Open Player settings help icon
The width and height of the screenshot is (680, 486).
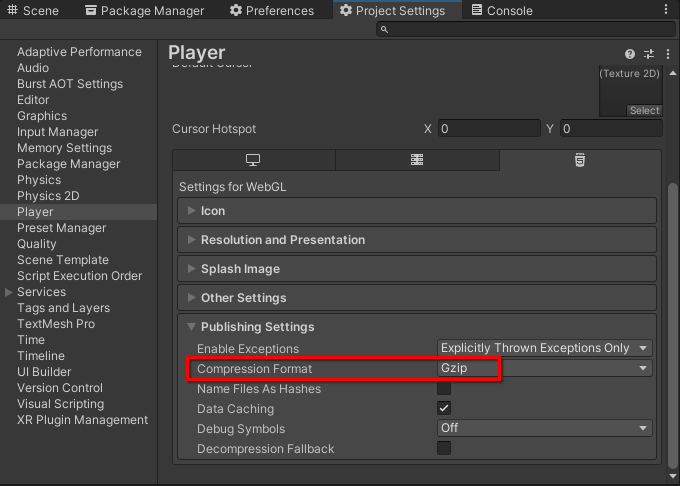(630, 54)
